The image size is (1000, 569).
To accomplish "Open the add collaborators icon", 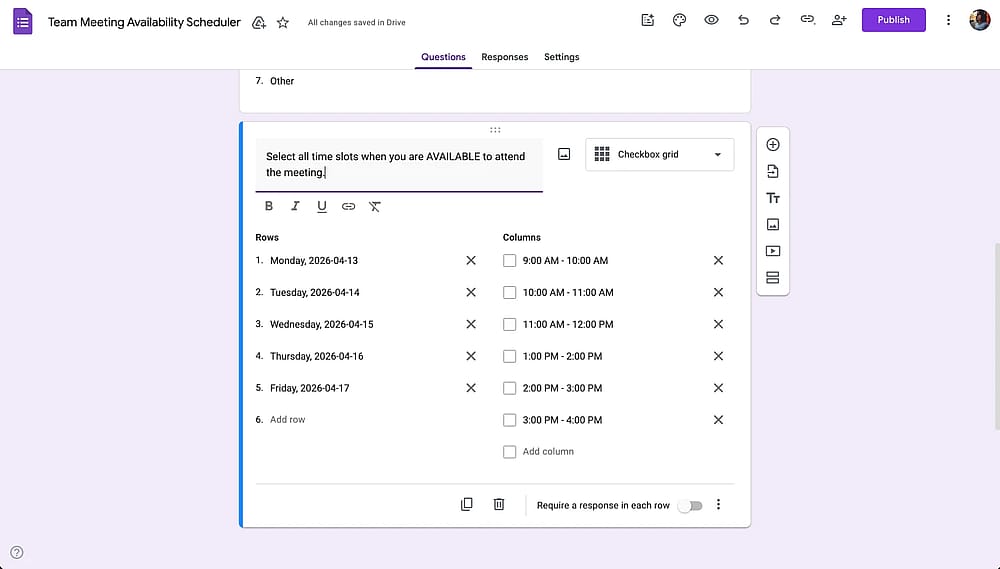I will coord(839,20).
